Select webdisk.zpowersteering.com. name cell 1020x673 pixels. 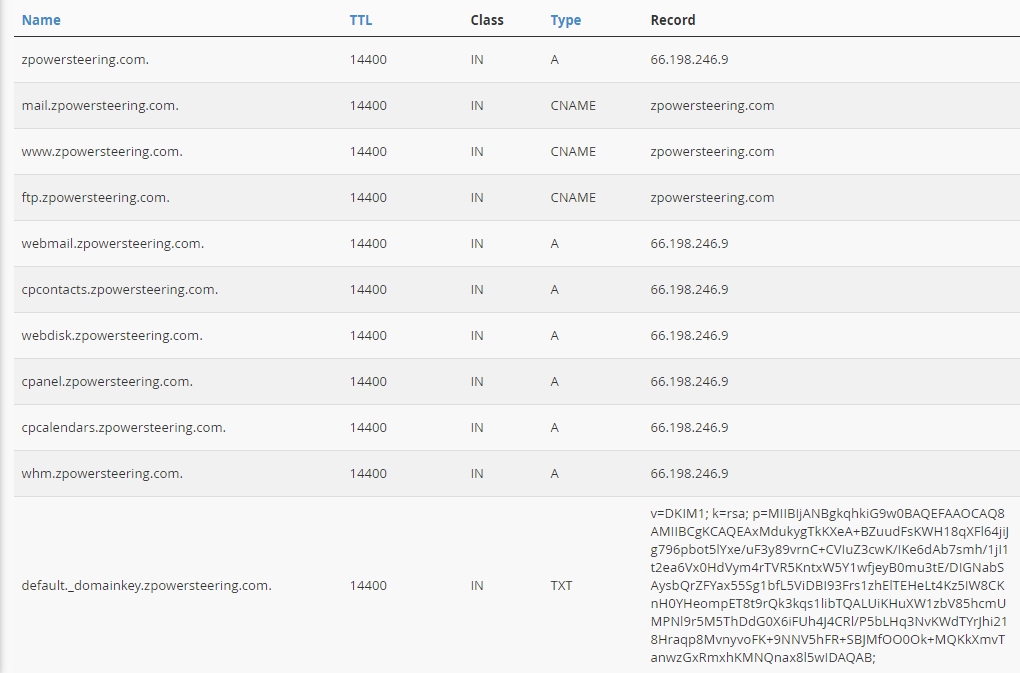click(x=112, y=336)
